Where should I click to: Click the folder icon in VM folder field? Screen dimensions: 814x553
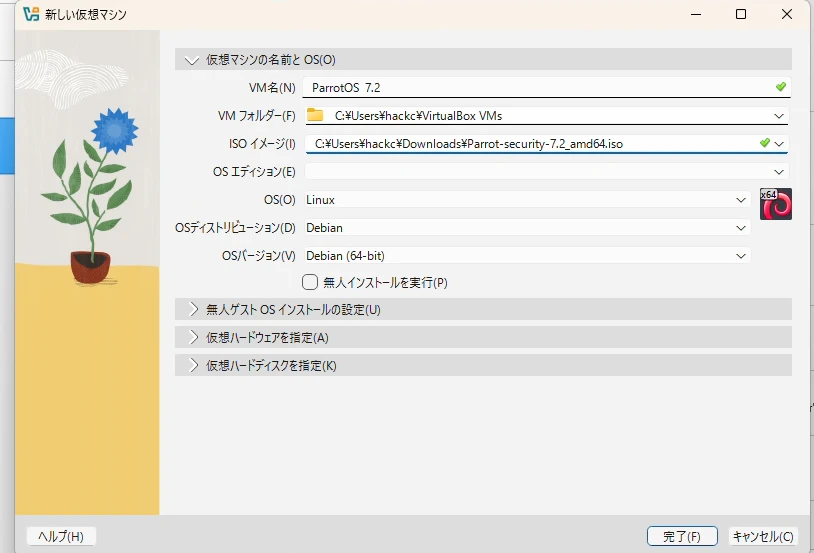(x=315, y=115)
